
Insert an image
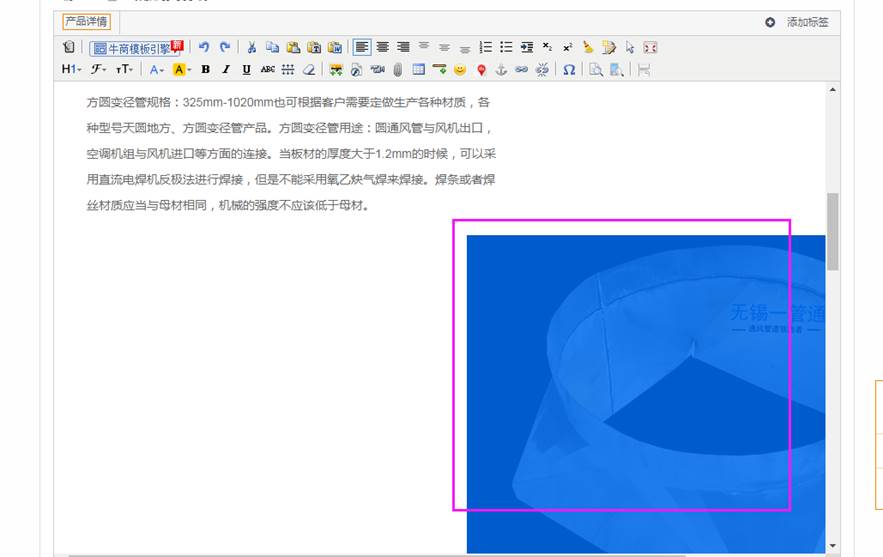(336, 69)
